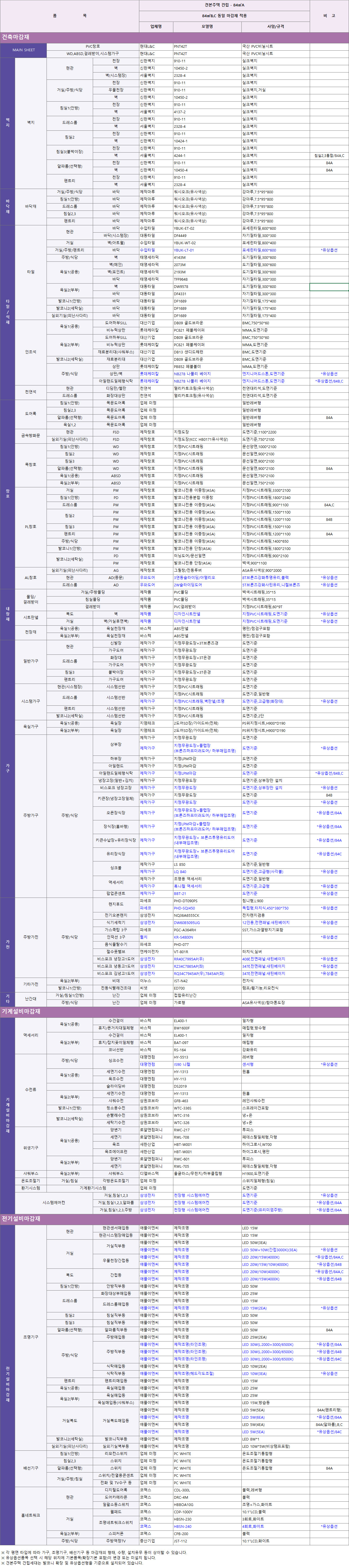349x1568 pixels.
Task: Click the 바닥재 category cell
Action: [31, 206]
